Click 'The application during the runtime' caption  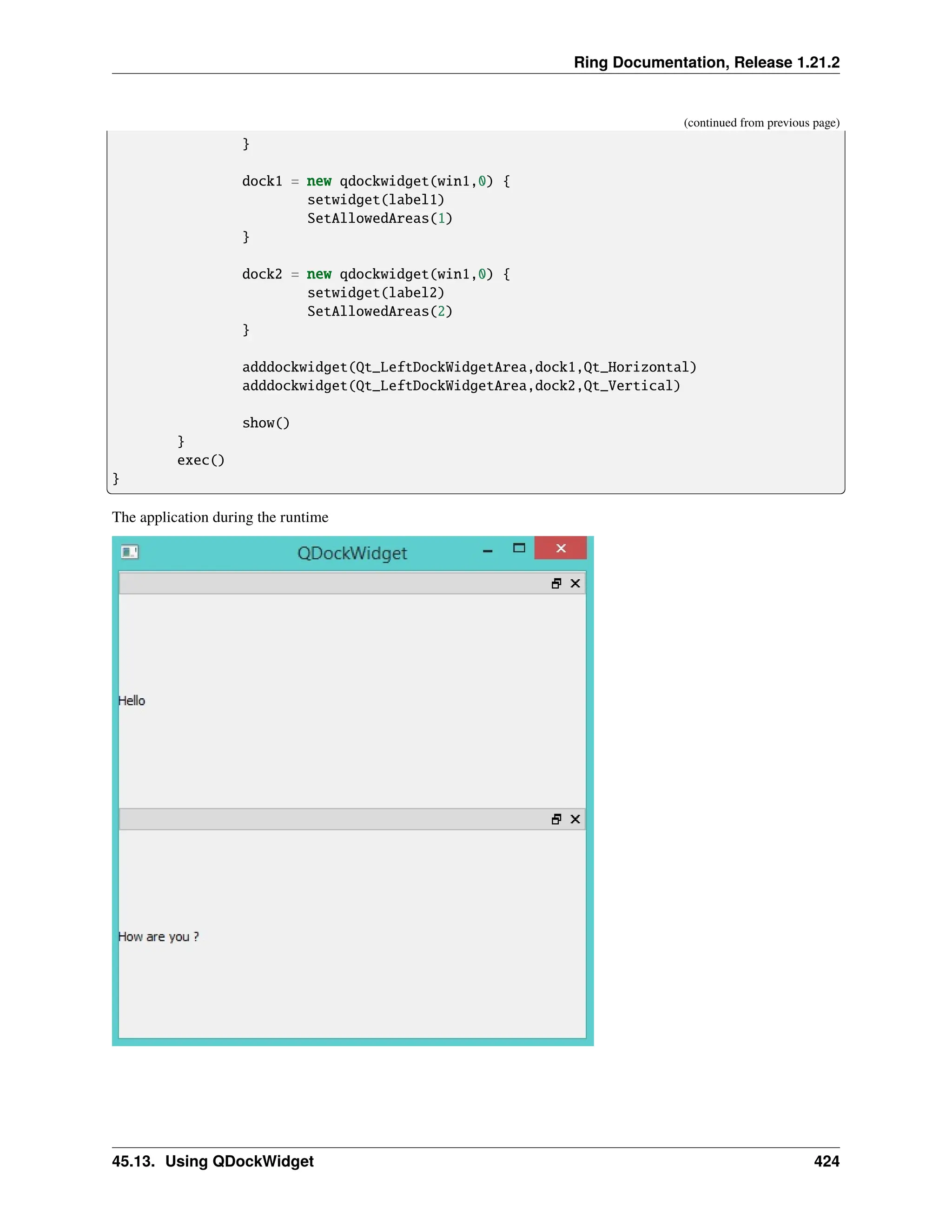pyautogui.click(x=220, y=517)
